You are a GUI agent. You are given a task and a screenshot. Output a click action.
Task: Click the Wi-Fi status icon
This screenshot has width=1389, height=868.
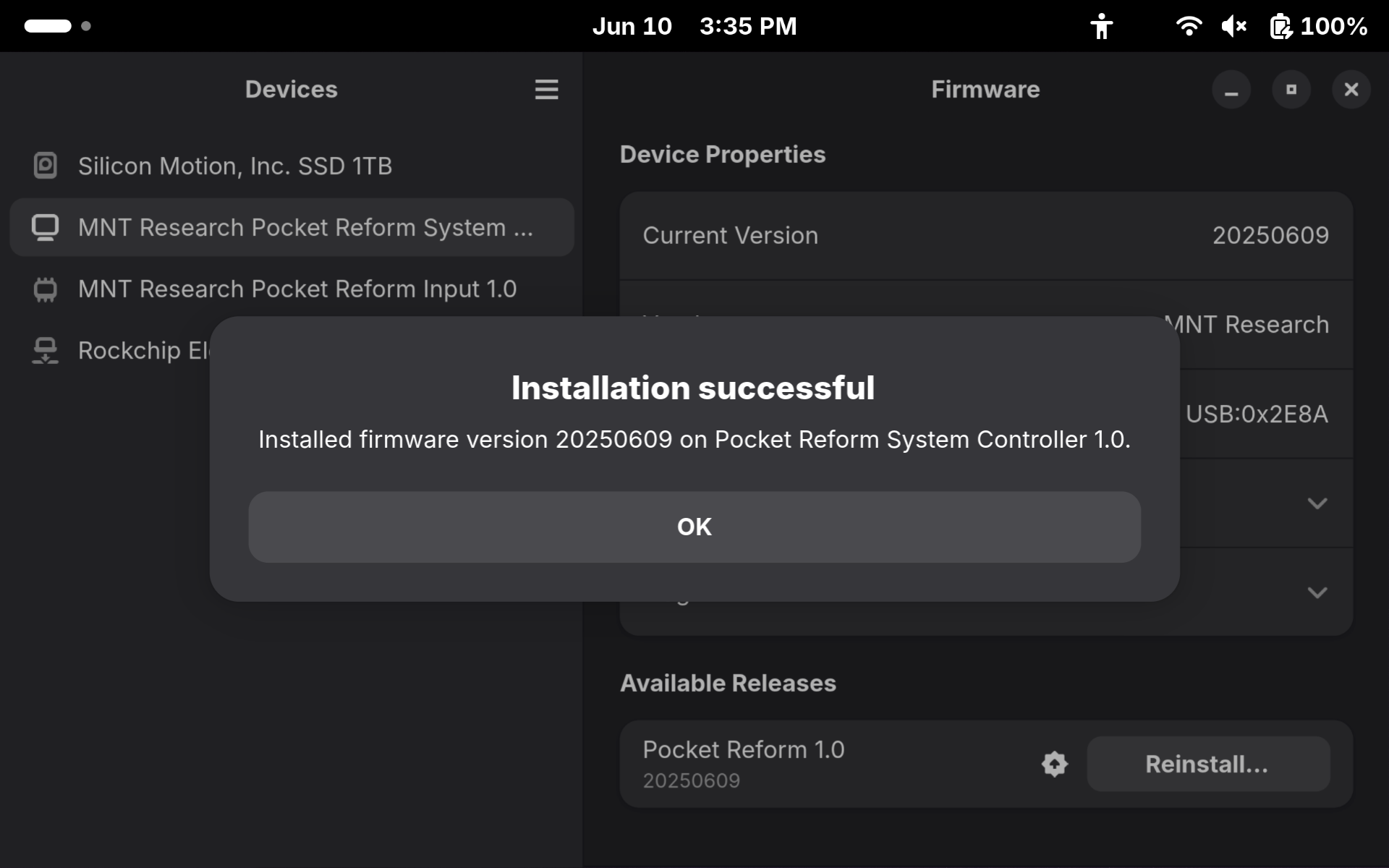click(x=1188, y=26)
